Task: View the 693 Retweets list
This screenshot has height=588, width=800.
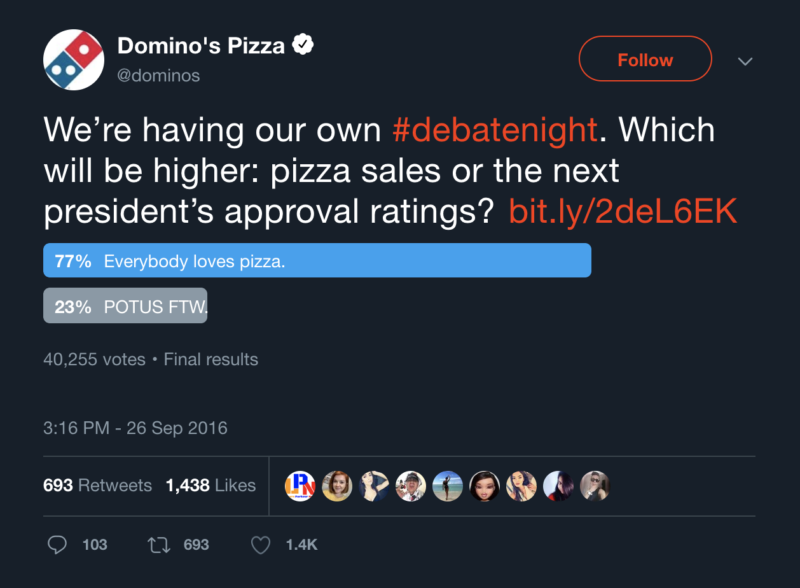Action: 97,485
